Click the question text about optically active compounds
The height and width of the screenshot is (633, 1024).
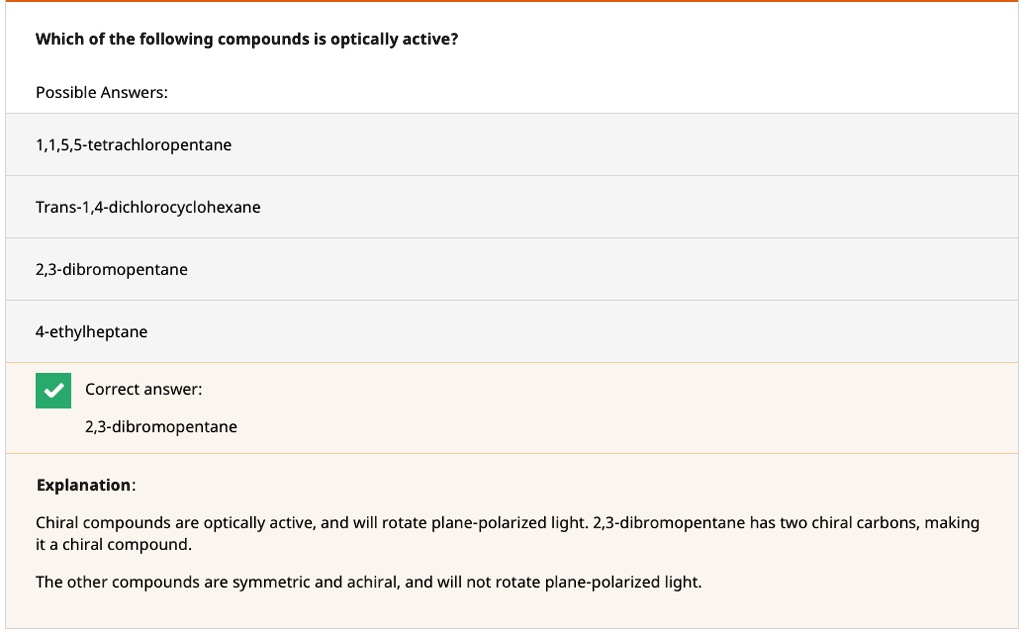(246, 40)
